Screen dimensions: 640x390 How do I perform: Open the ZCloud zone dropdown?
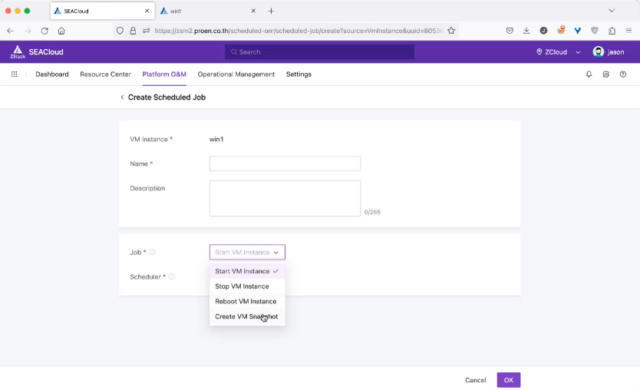[558, 52]
